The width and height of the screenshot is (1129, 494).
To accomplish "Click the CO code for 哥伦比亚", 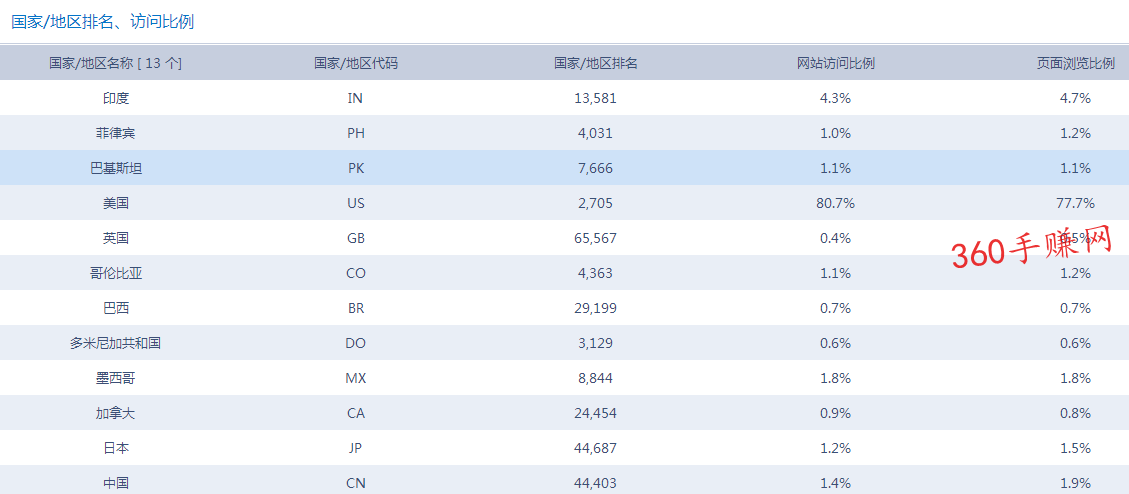I will (x=356, y=273).
